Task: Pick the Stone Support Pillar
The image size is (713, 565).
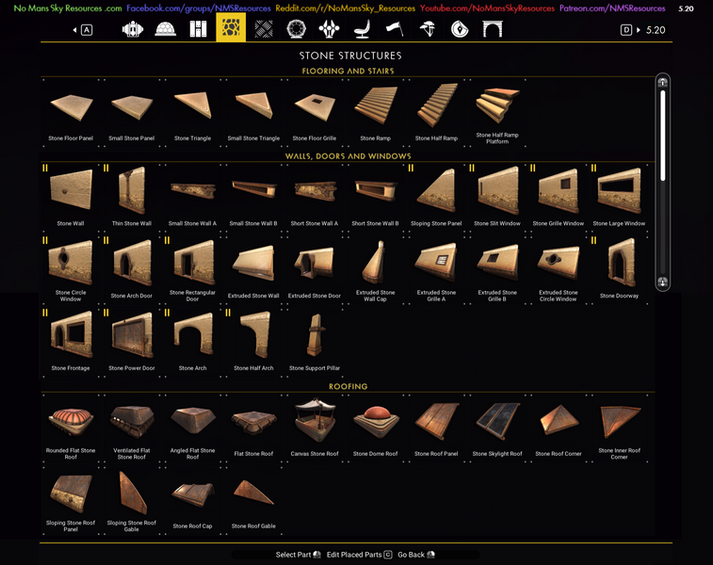Action: [315, 342]
